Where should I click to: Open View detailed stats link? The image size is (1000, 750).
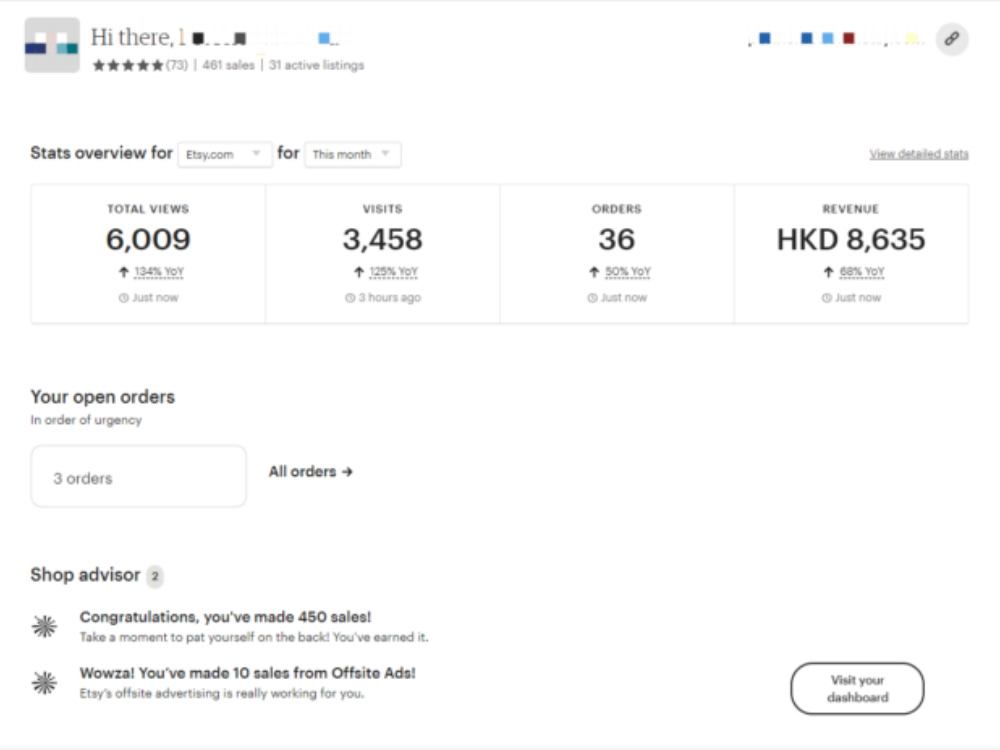pyautogui.click(x=919, y=154)
